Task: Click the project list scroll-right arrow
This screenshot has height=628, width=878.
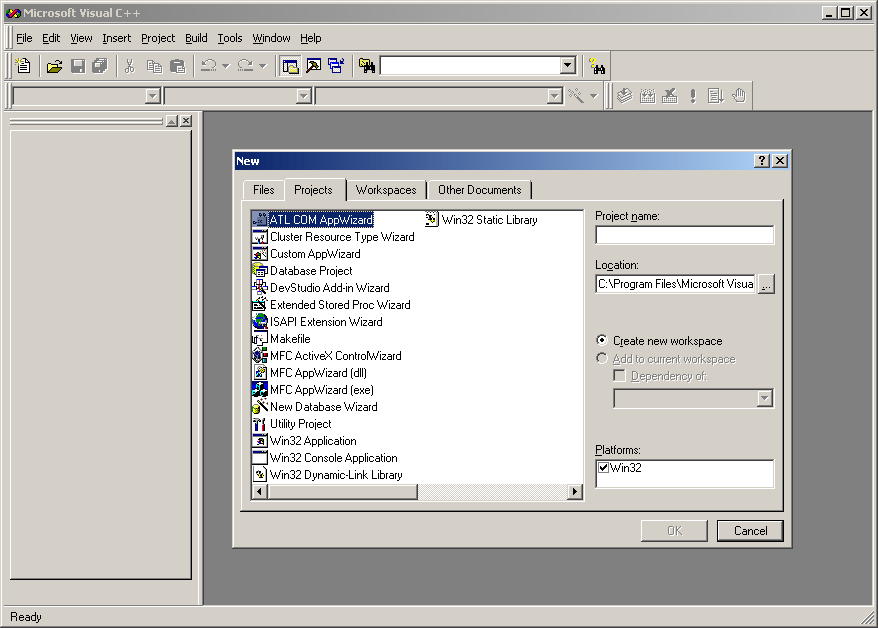Action: (575, 492)
